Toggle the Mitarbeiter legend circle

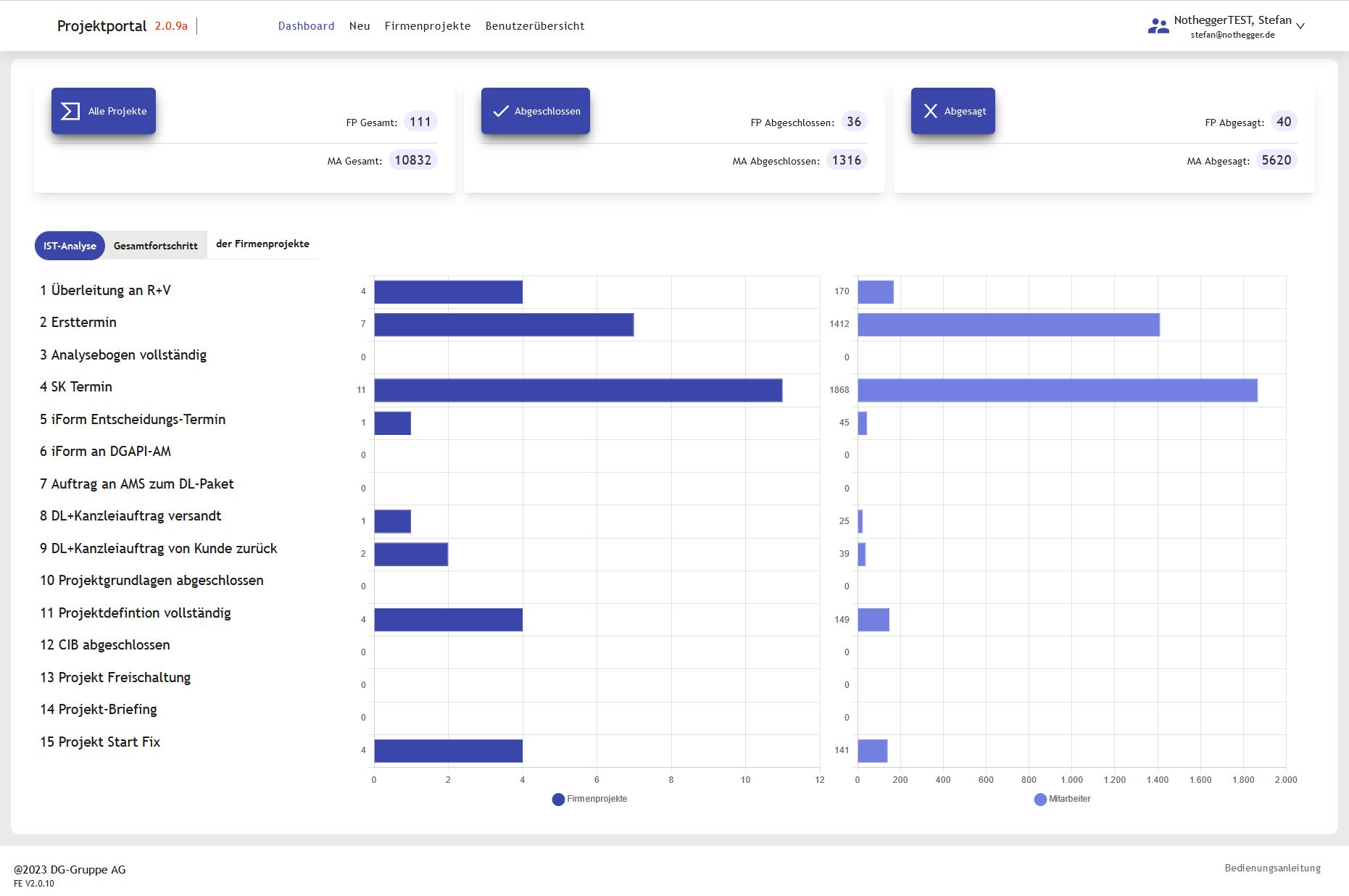(1040, 799)
